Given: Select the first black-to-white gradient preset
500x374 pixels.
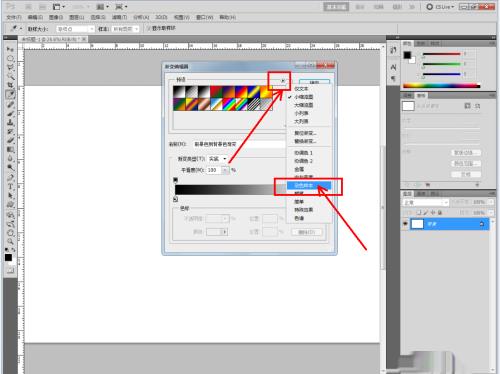Looking at the screenshot, I should [179, 92].
